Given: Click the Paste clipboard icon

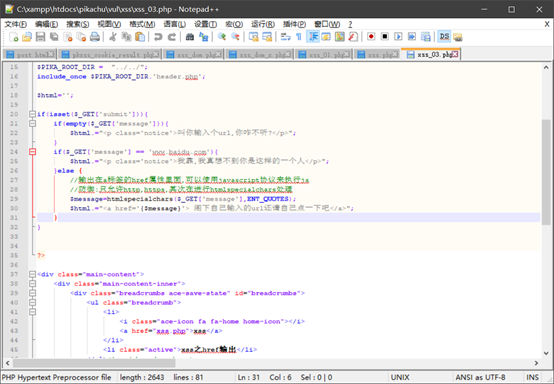Looking at the screenshot, I should coord(140,37).
